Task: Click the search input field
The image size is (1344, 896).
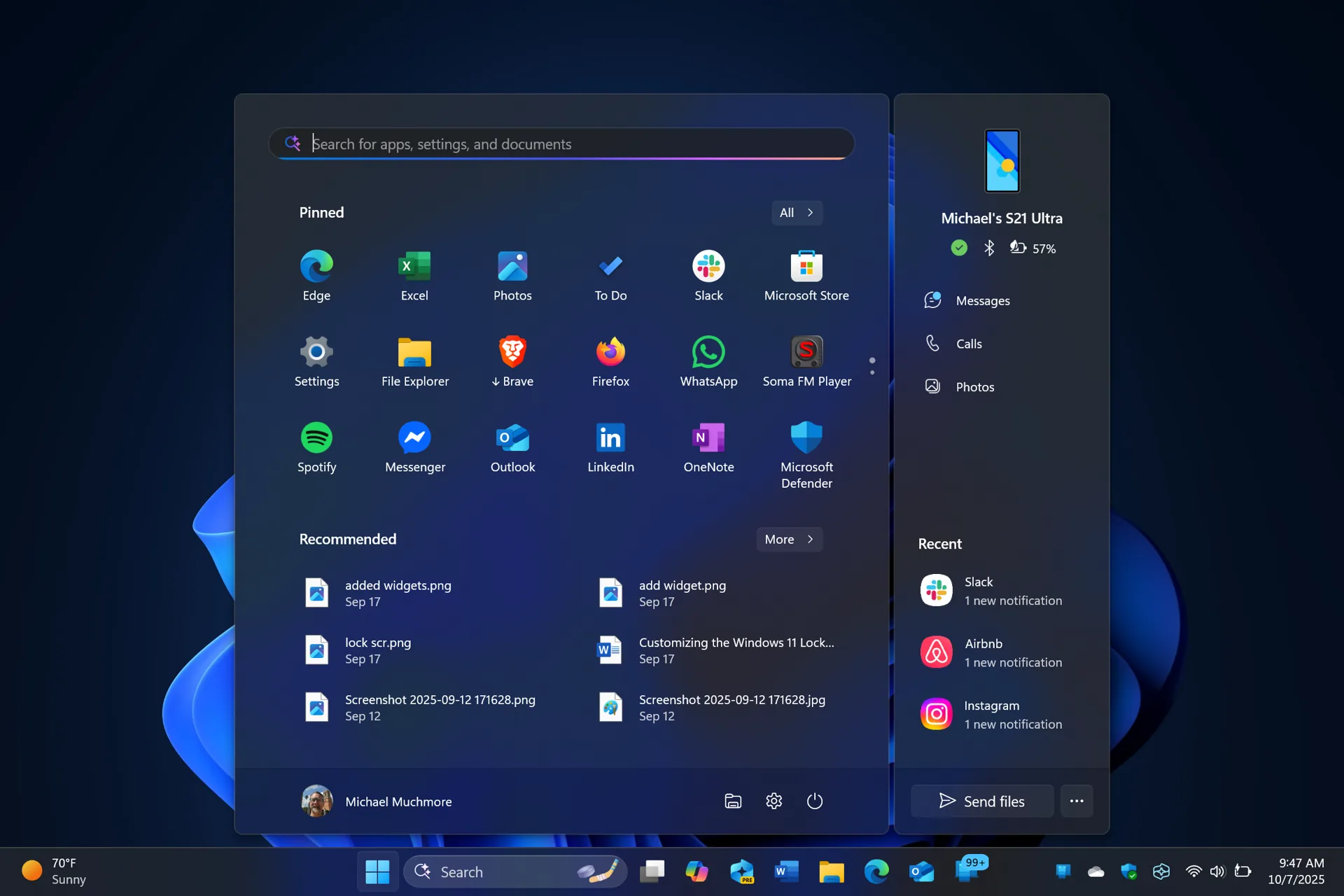Action: tap(560, 143)
